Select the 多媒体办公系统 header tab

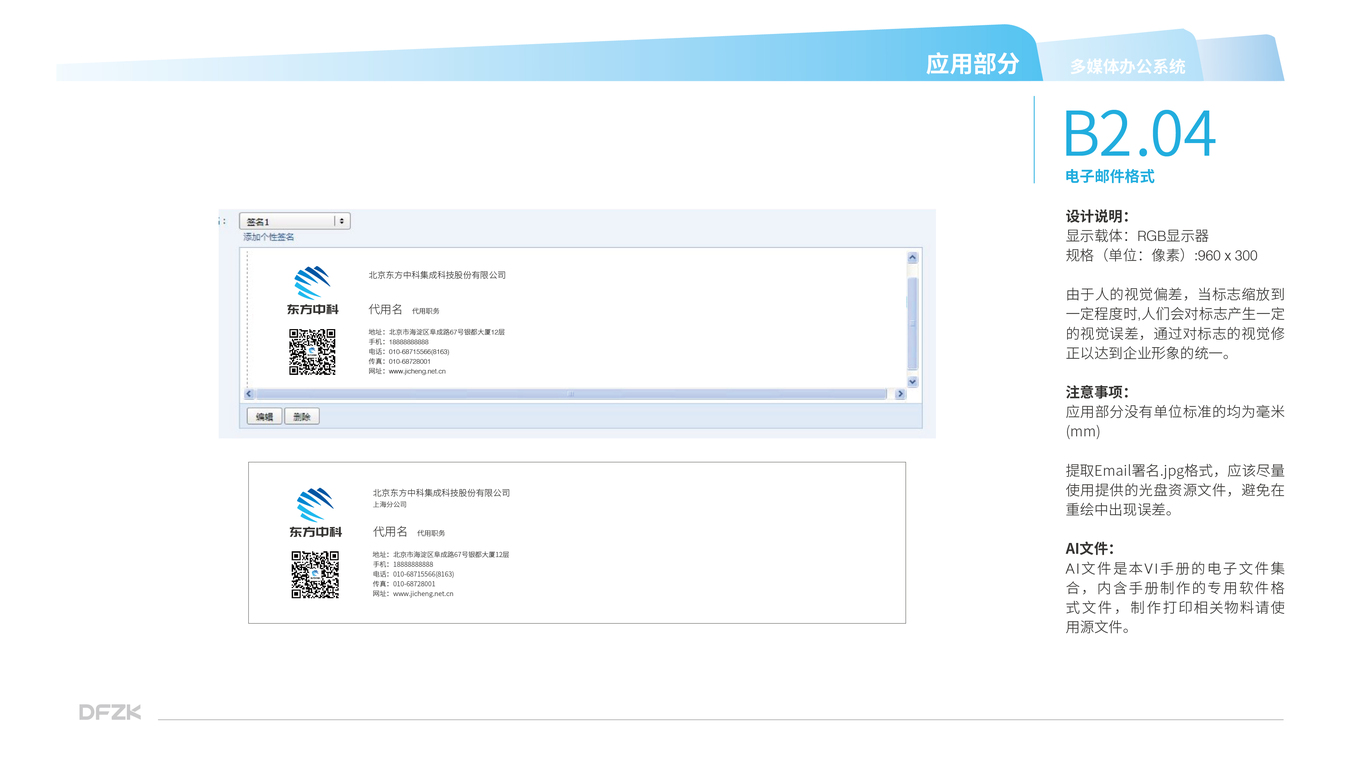[1128, 66]
